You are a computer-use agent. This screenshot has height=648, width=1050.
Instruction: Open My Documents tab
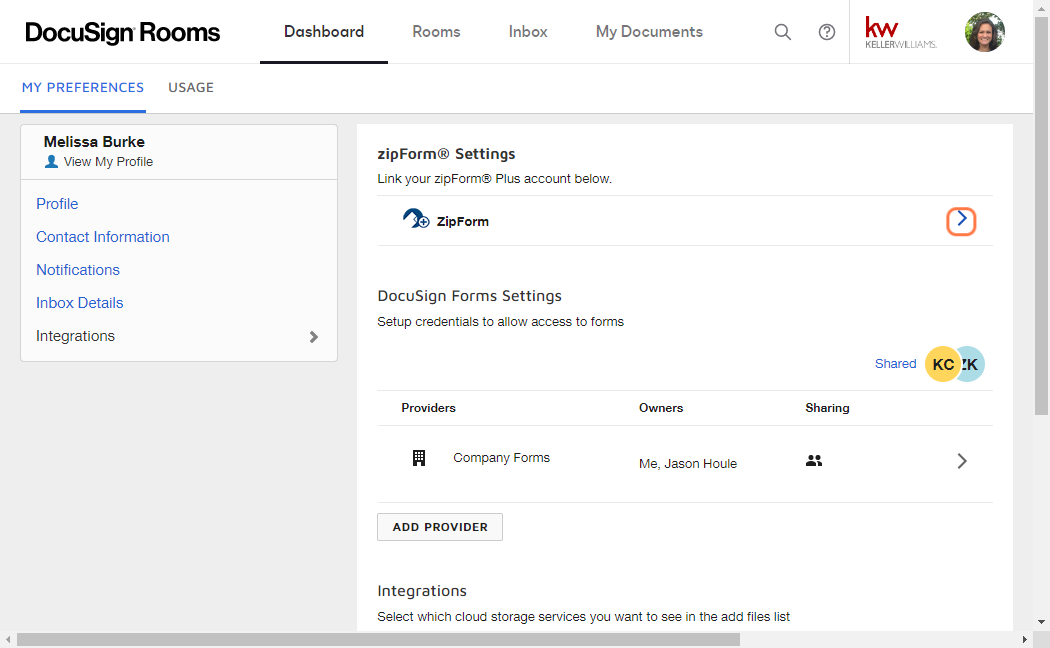[649, 31]
